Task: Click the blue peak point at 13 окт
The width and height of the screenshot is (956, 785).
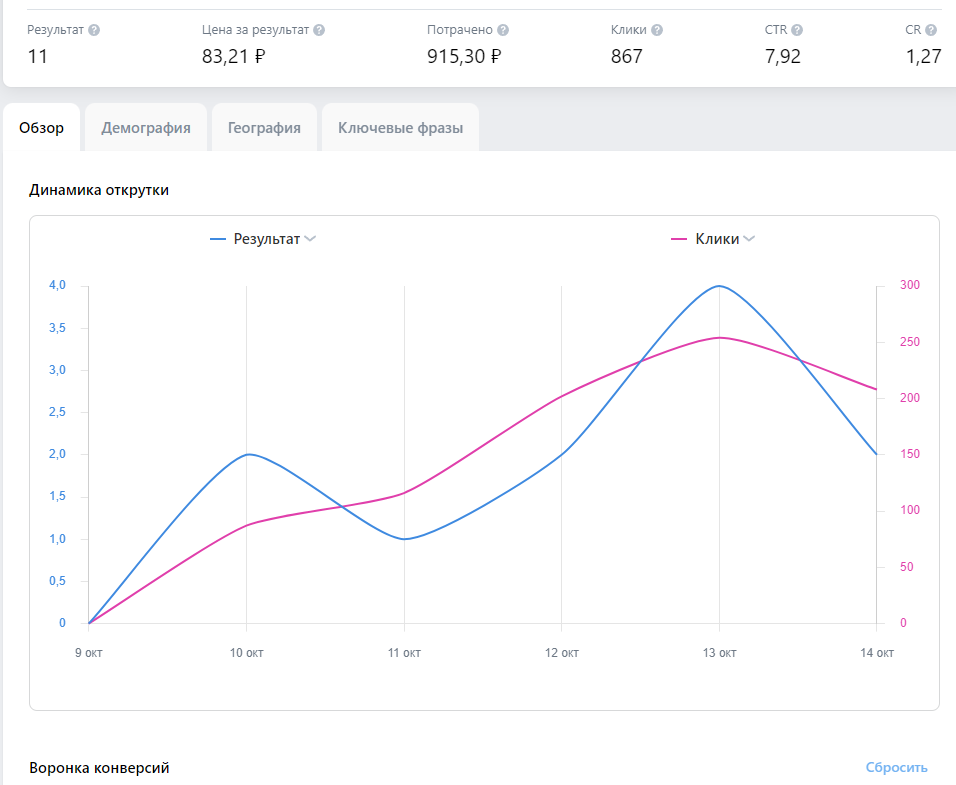Action: click(x=719, y=286)
